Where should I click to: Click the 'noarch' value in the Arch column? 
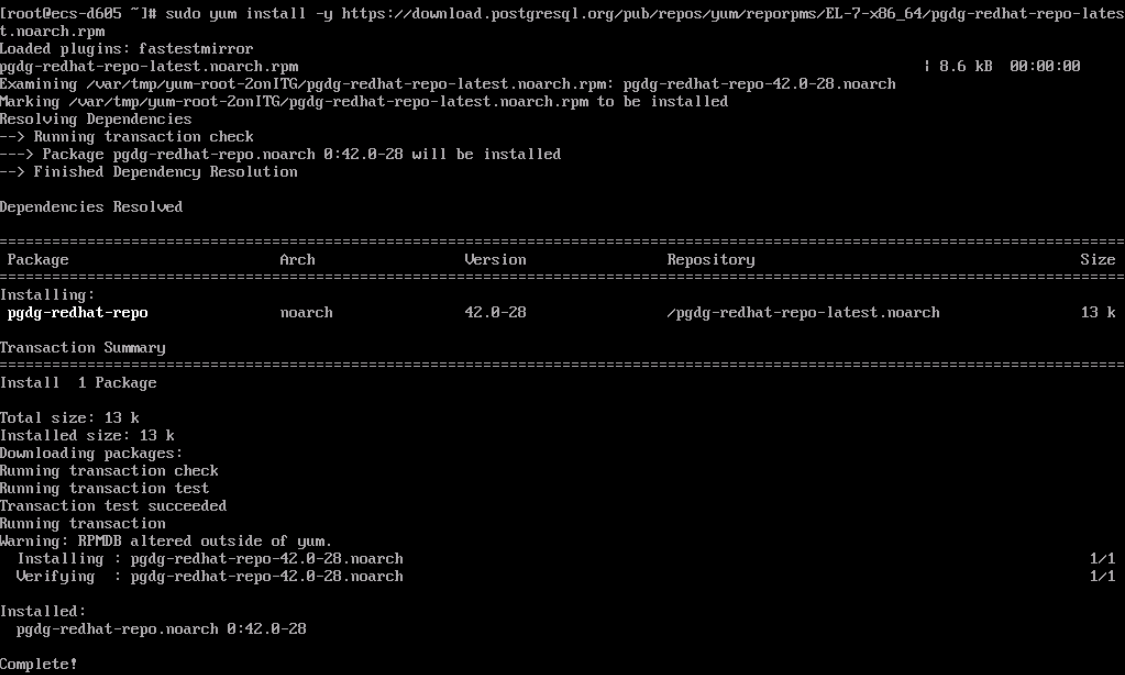[x=306, y=313]
